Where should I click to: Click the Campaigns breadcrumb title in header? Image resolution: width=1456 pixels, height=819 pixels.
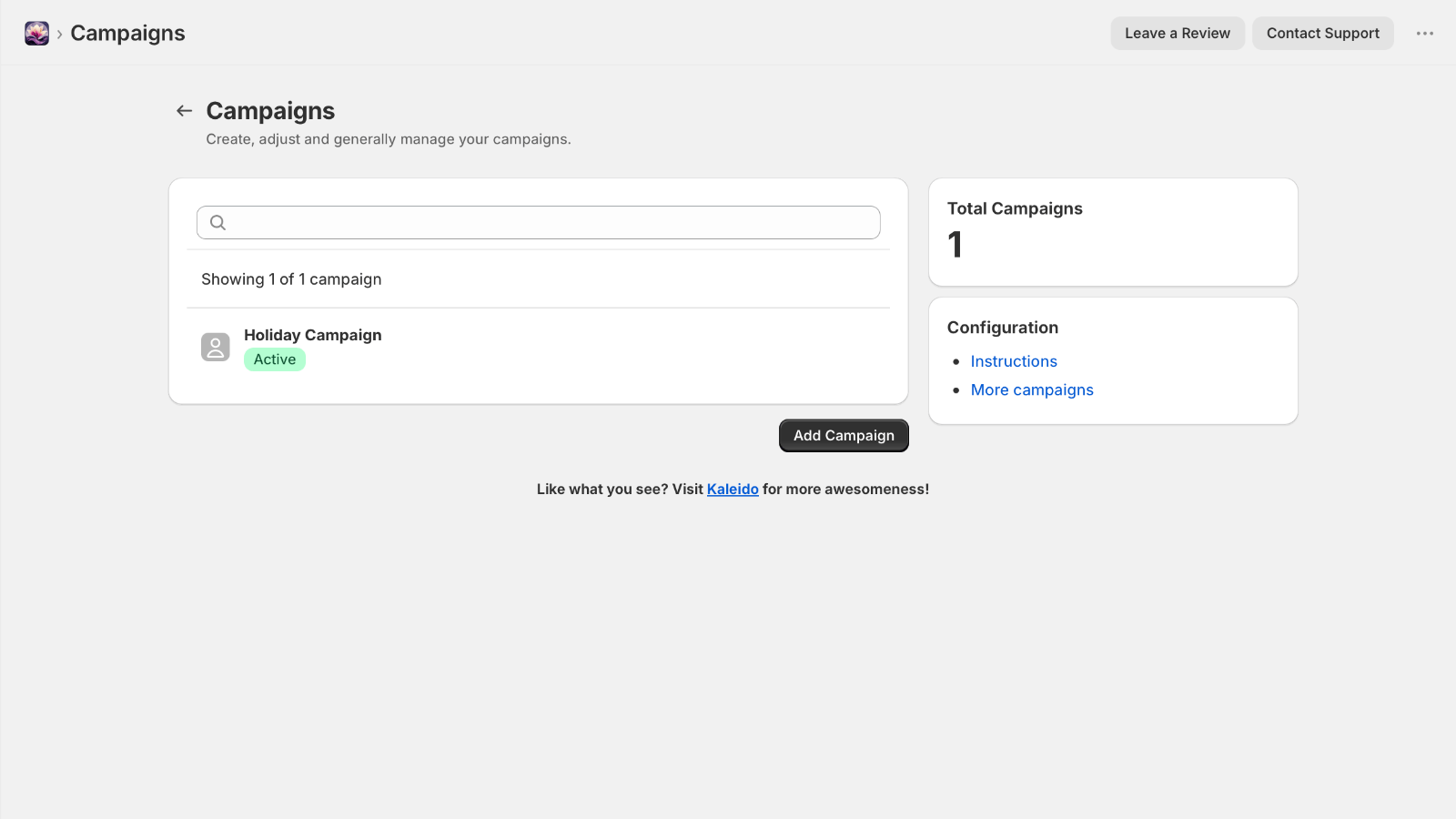pos(127,34)
